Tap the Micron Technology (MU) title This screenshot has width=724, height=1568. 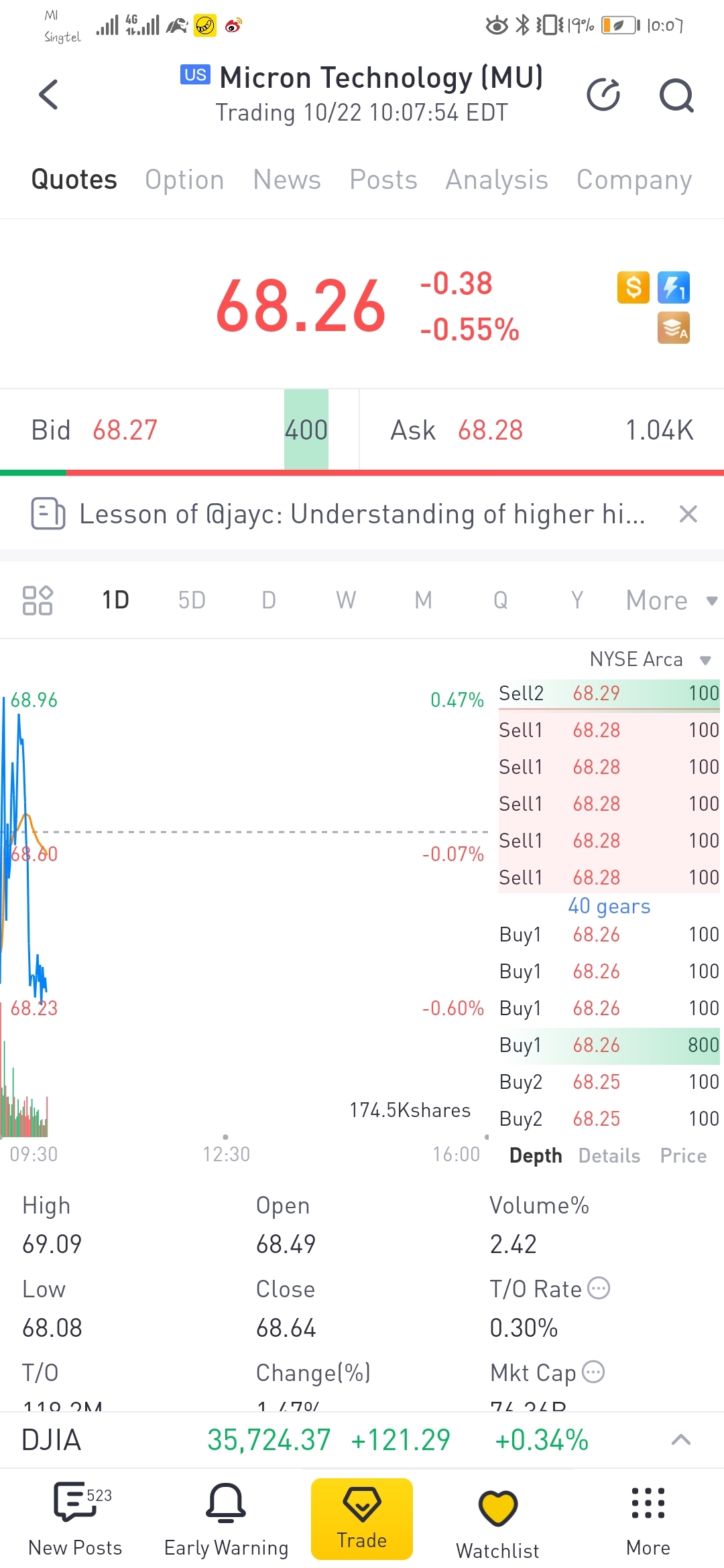[381, 78]
